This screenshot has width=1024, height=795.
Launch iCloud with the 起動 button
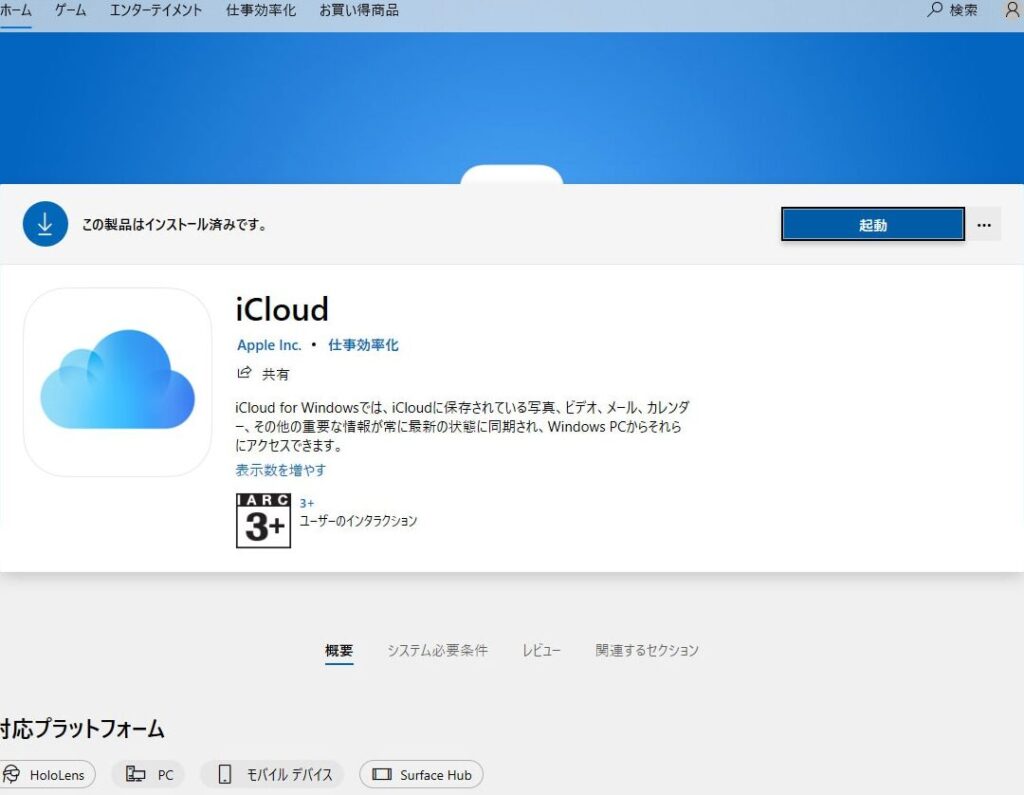coord(872,225)
